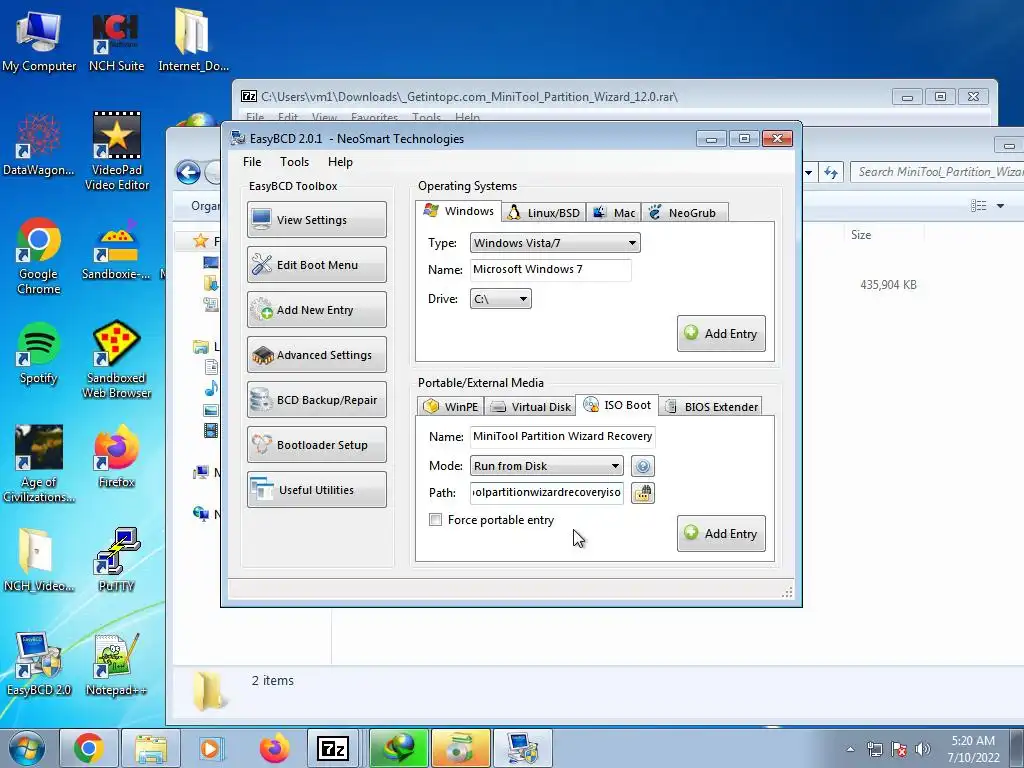Click the NCH_Video folder on desktop
This screenshot has height=768, width=1024.
tap(39, 560)
